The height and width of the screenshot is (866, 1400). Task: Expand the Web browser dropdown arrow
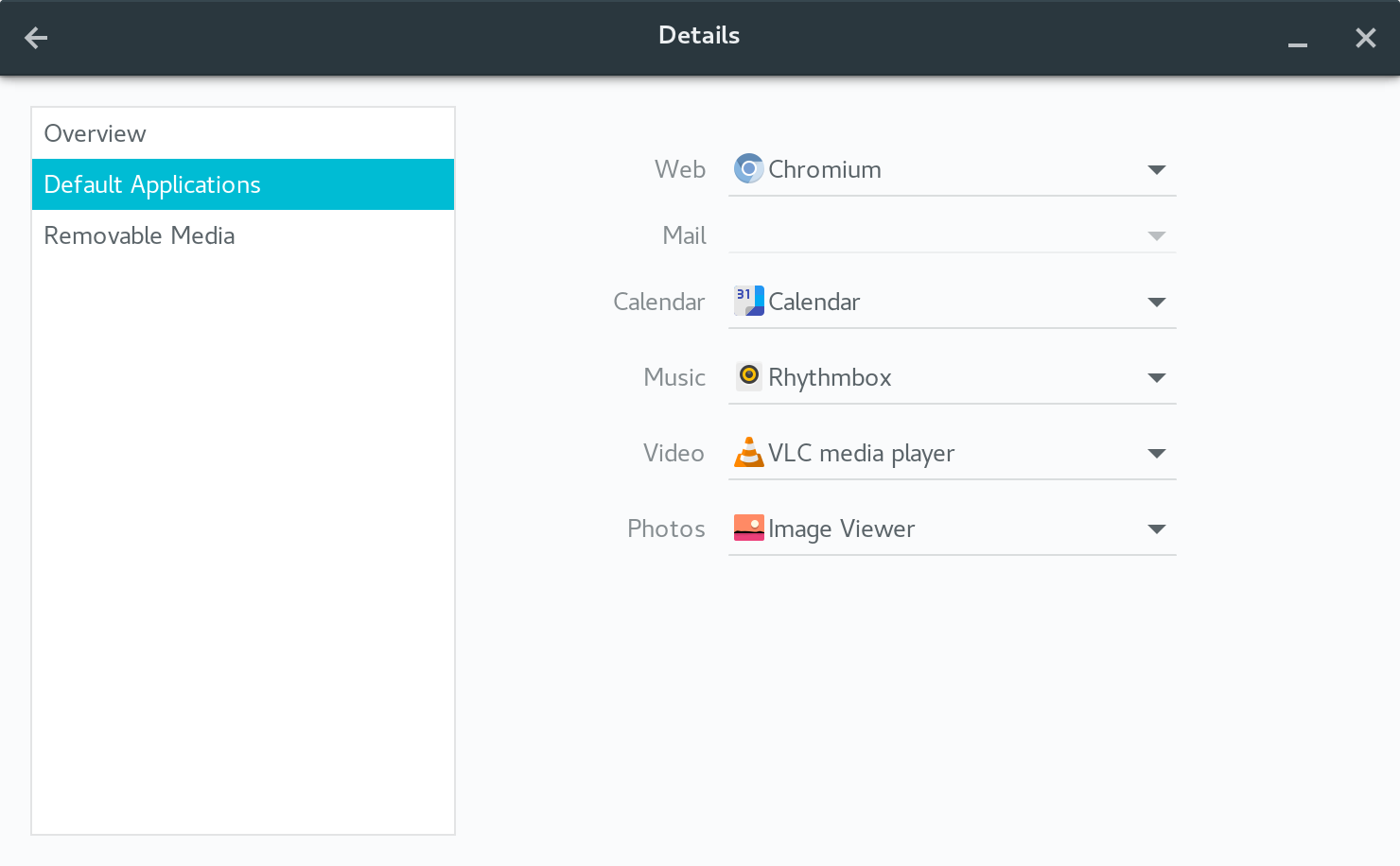[x=1156, y=170]
